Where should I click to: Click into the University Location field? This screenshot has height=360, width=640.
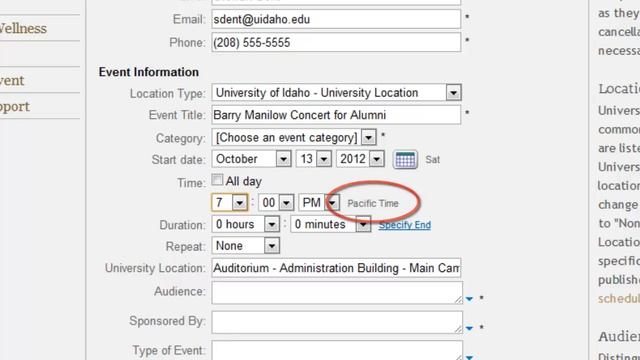pyautogui.click(x=336, y=268)
